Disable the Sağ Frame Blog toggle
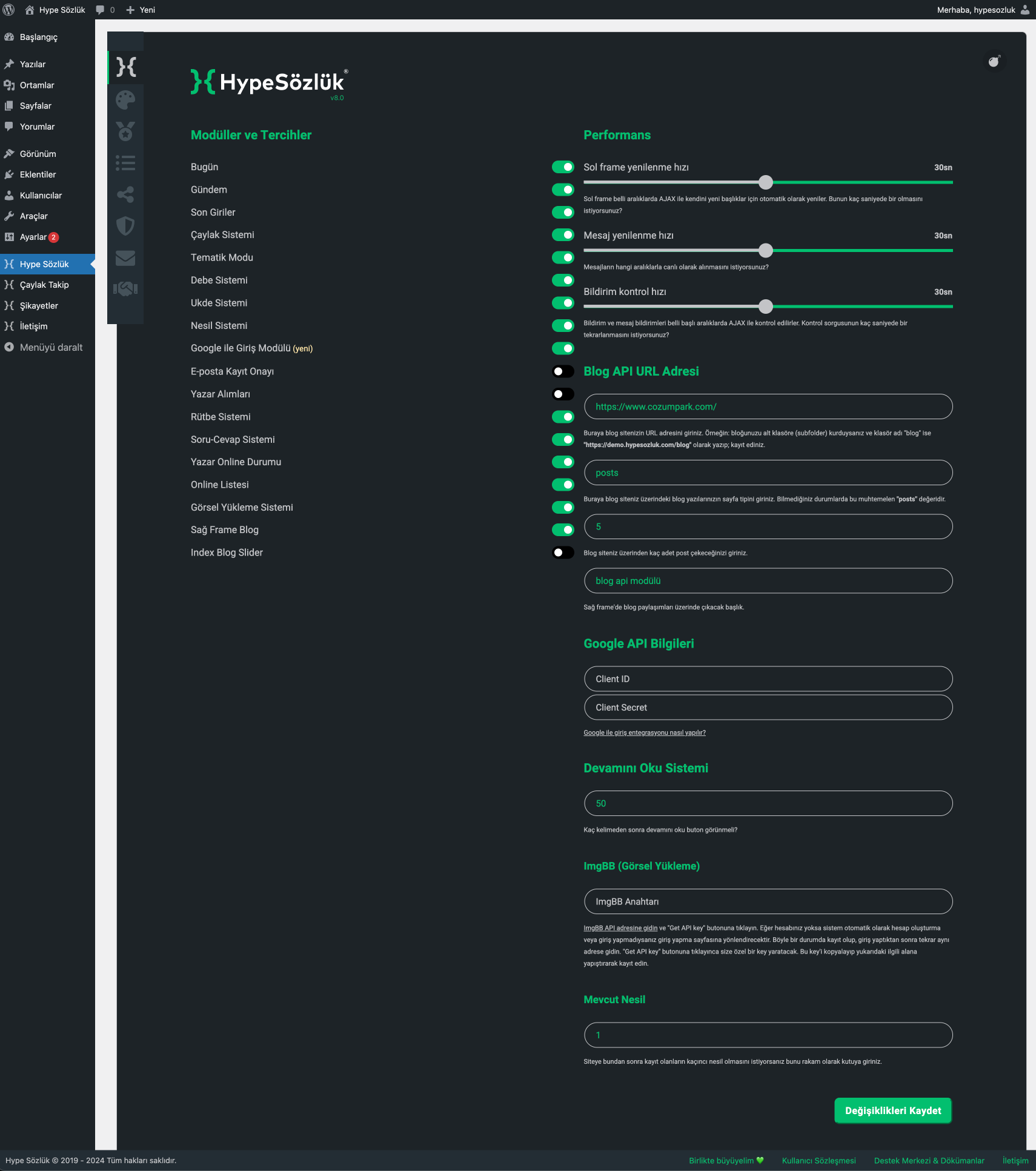The width and height of the screenshot is (1036, 1171). click(x=563, y=529)
